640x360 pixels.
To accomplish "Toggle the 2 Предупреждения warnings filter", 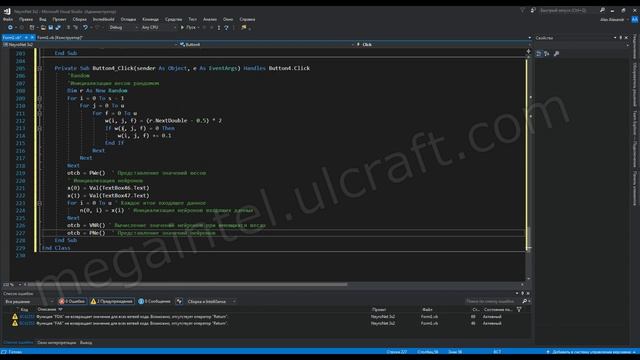I will [112, 301].
